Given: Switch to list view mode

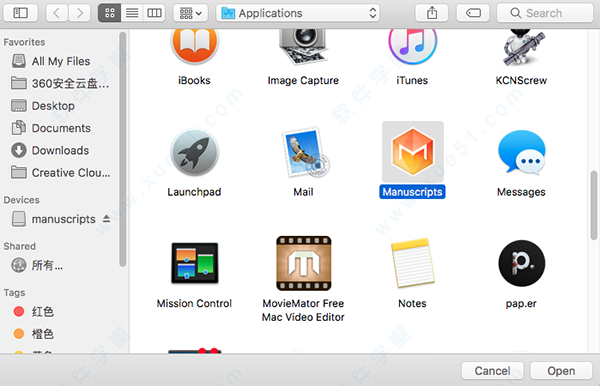Looking at the screenshot, I should coord(132,13).
